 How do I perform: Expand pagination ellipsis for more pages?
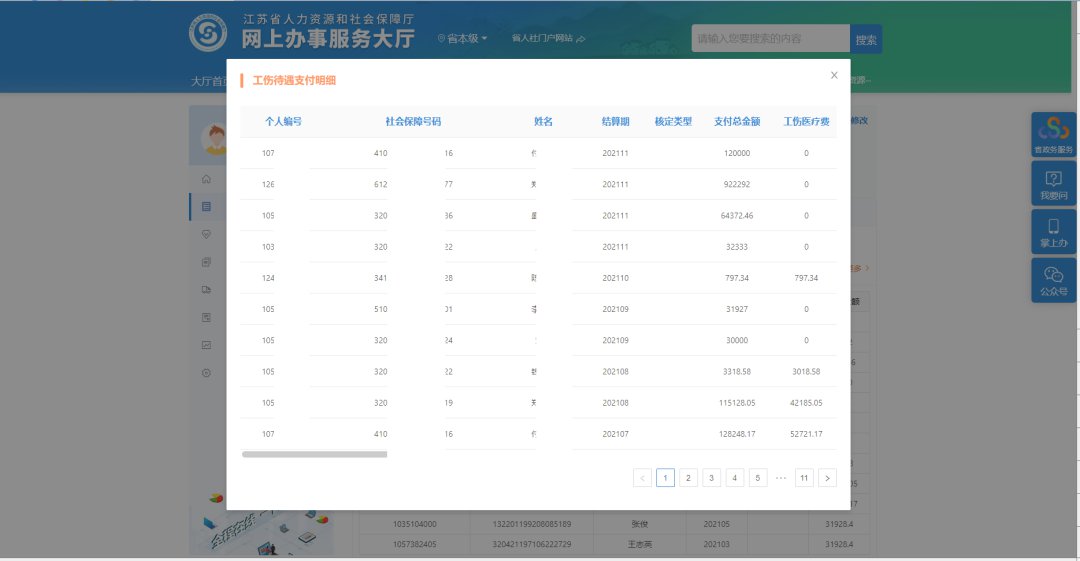781,478
